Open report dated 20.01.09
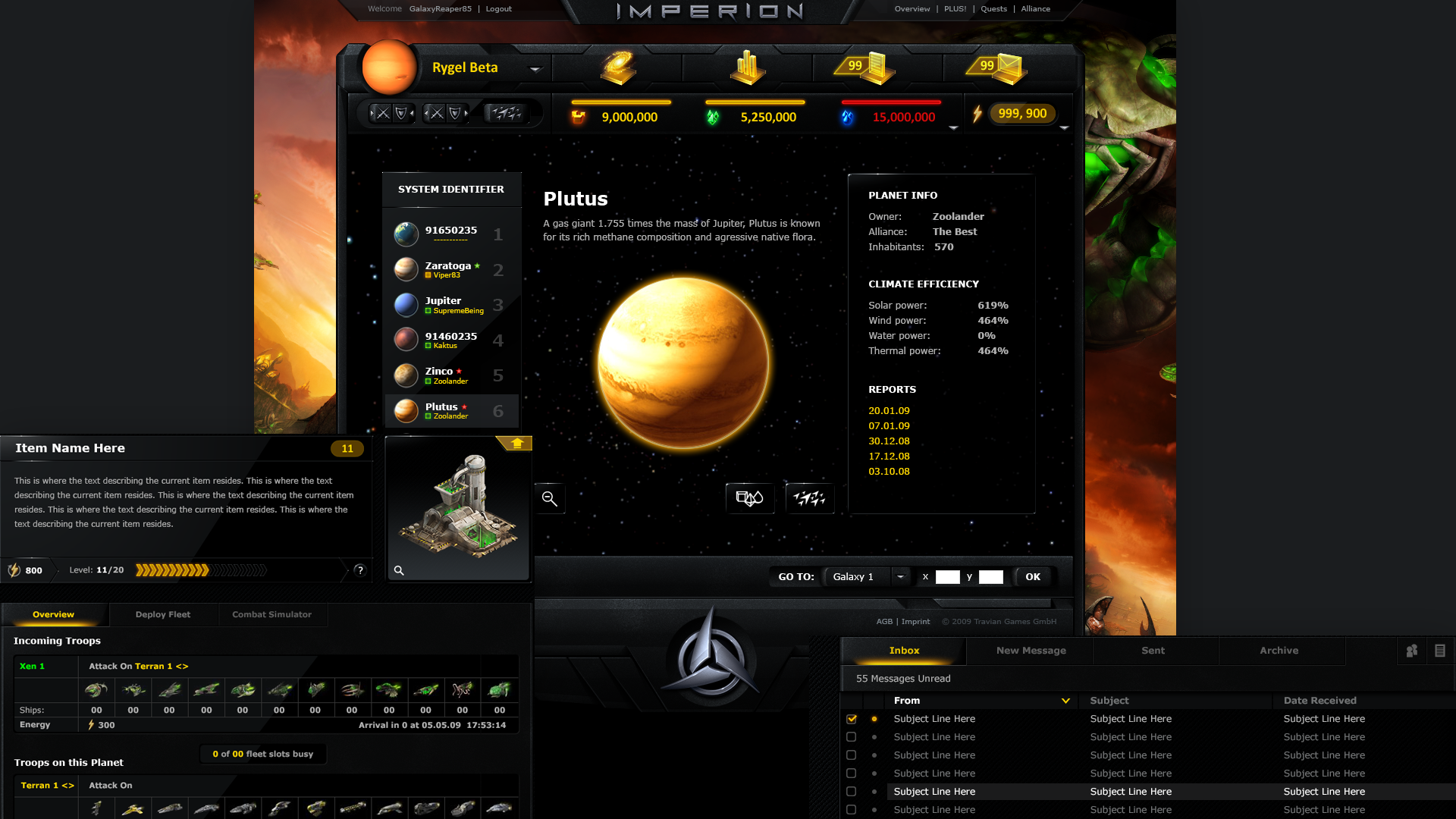 pos(889,411)
